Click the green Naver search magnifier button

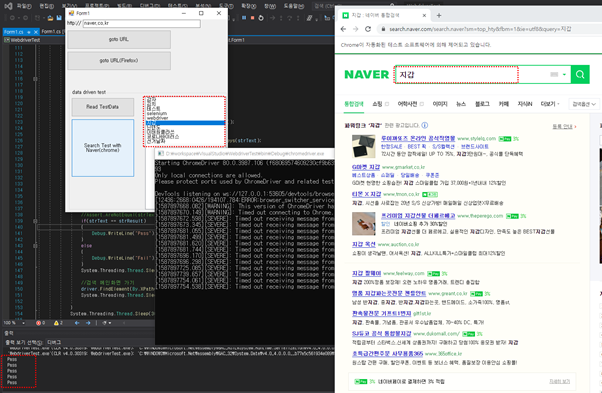point(580,74)
